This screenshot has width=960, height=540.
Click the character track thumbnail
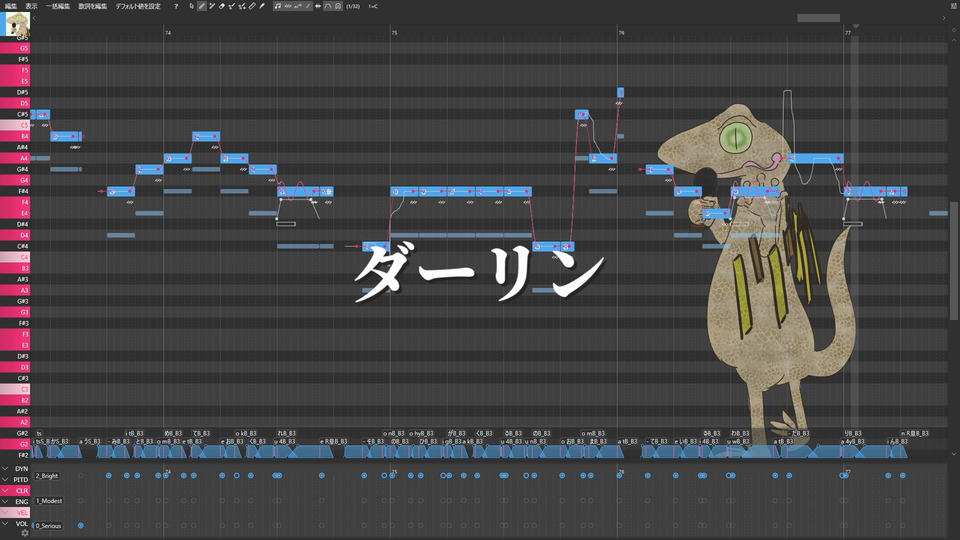point(17,24)
